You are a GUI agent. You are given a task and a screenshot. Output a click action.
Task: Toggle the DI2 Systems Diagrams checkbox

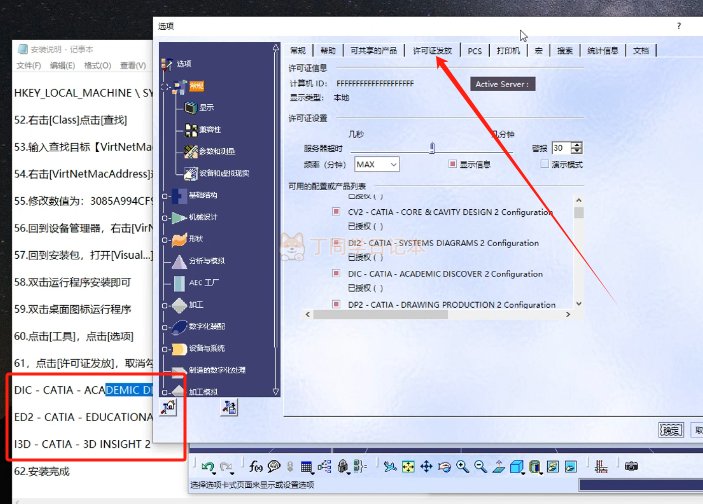click(x=336, y=242)
